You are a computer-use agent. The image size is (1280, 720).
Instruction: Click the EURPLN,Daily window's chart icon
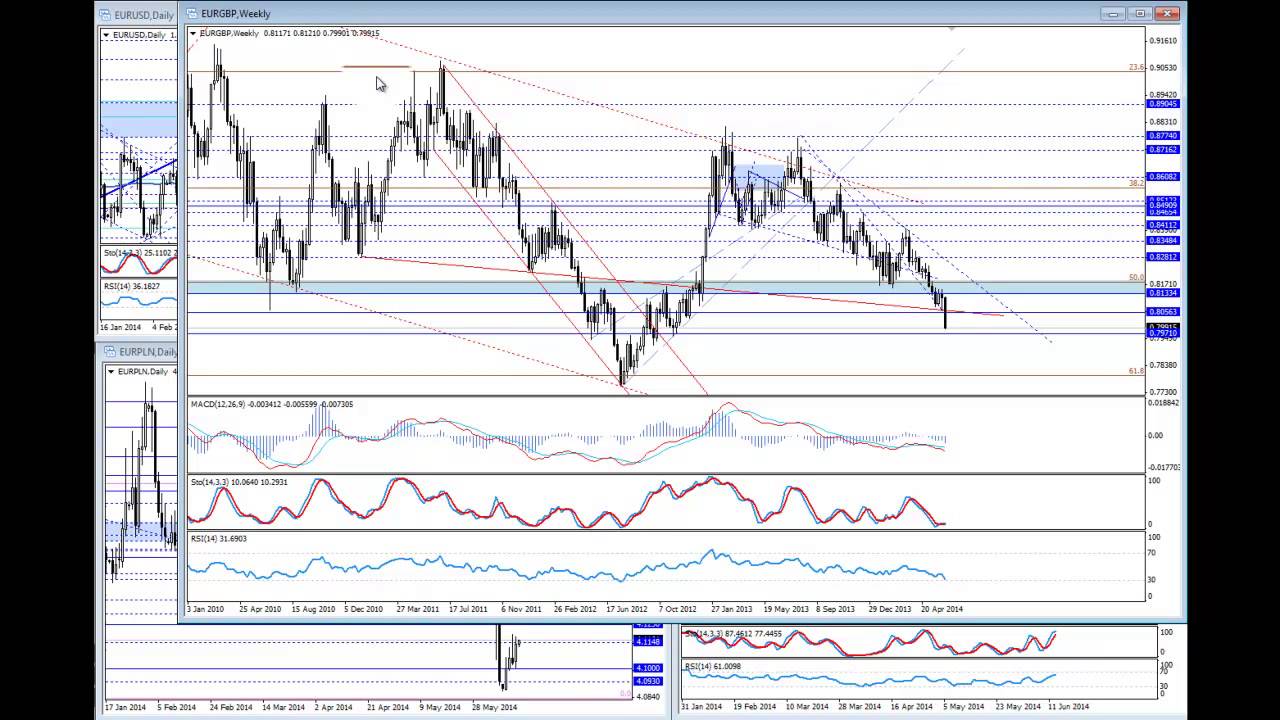(110, 352)
